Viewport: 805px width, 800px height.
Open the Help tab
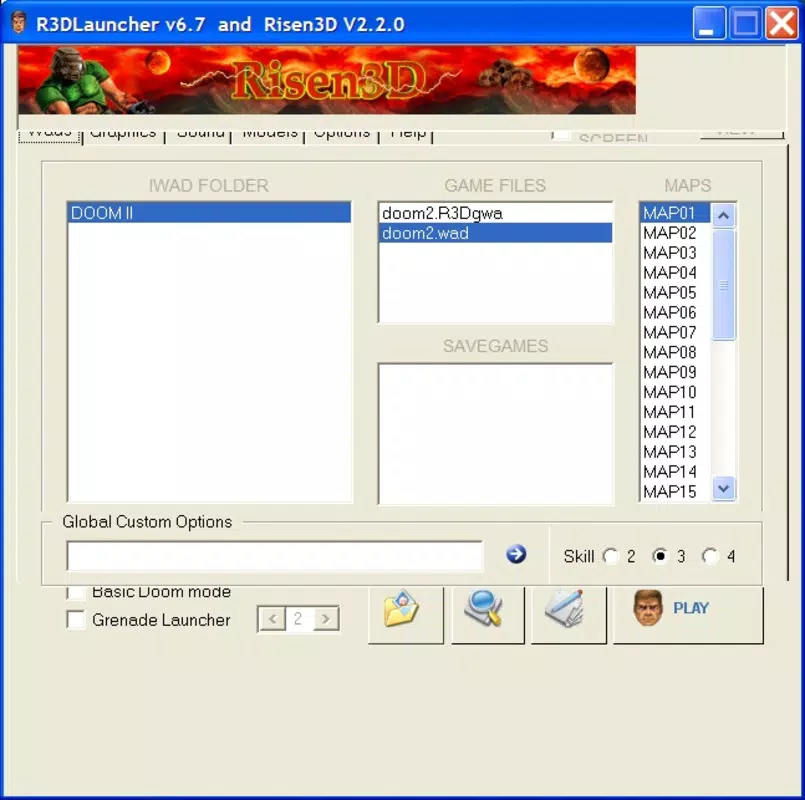click(x=408, y=136)
